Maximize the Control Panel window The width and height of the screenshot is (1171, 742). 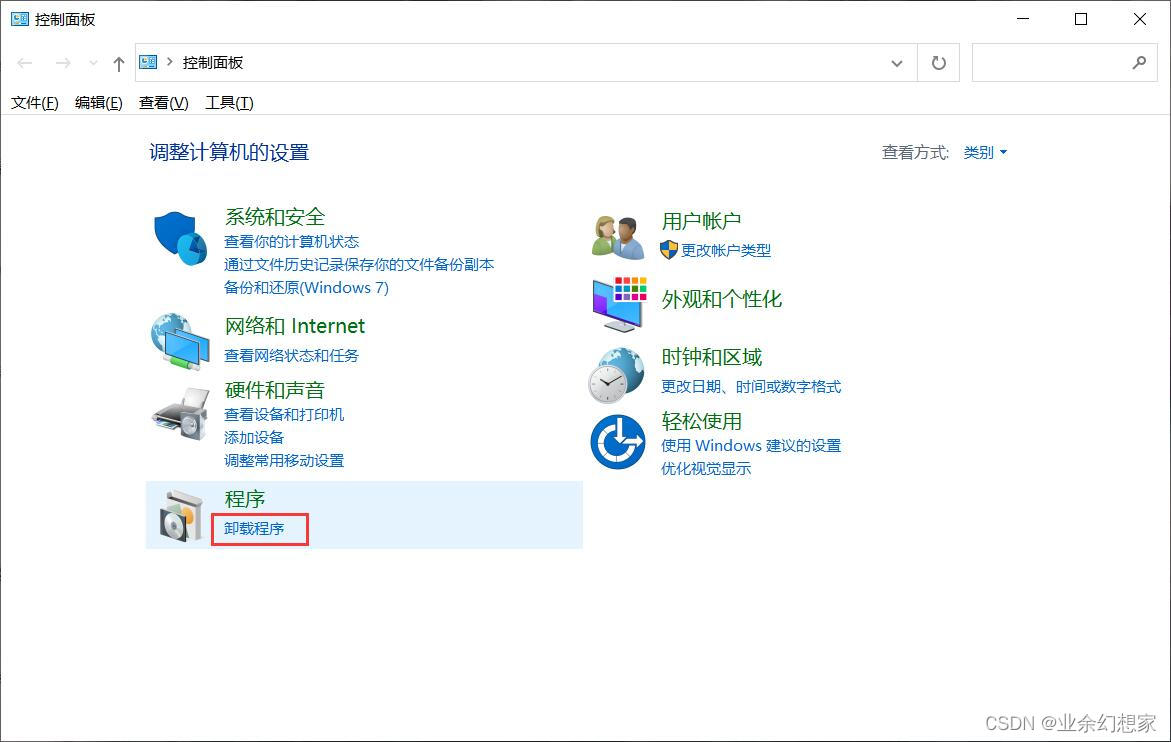tap(1081, 19)
